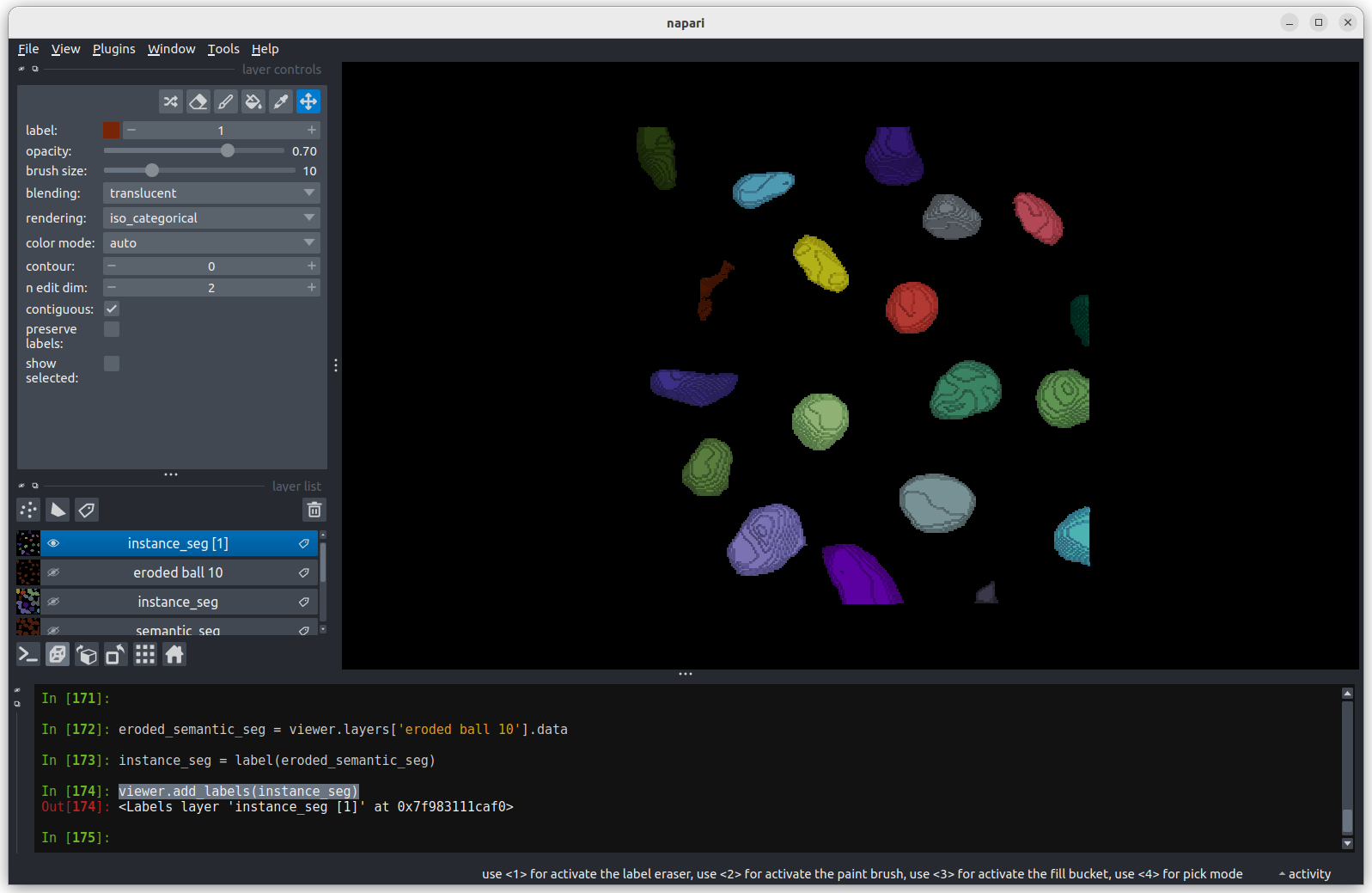Click the In [175] console prompt
Image resolution: width=1372 pixels, height=893 pixels.
(76, 837)
